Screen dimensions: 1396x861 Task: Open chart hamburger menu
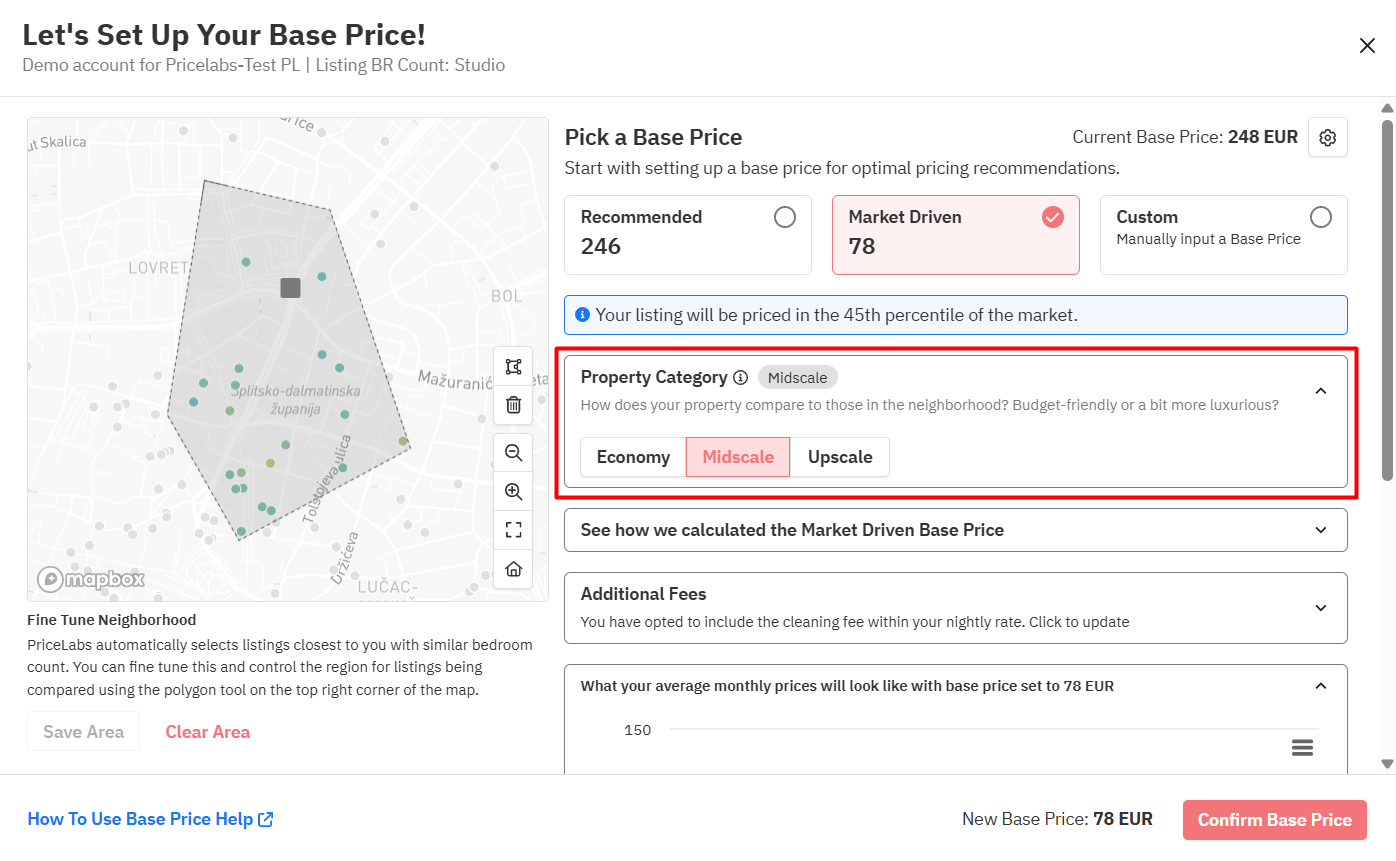point(1301,748)
